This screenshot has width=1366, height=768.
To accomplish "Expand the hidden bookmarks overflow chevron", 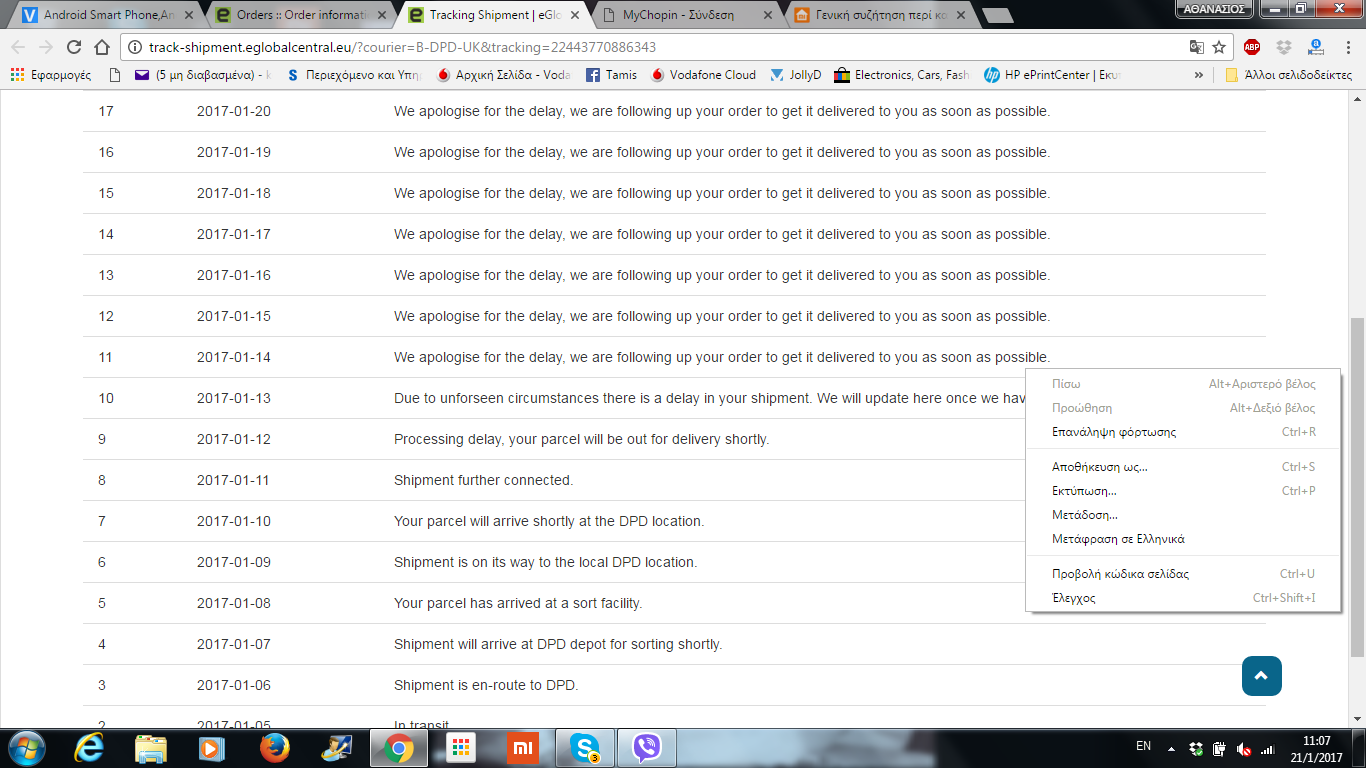I will pyautogui.click(x=1199, y=75).
